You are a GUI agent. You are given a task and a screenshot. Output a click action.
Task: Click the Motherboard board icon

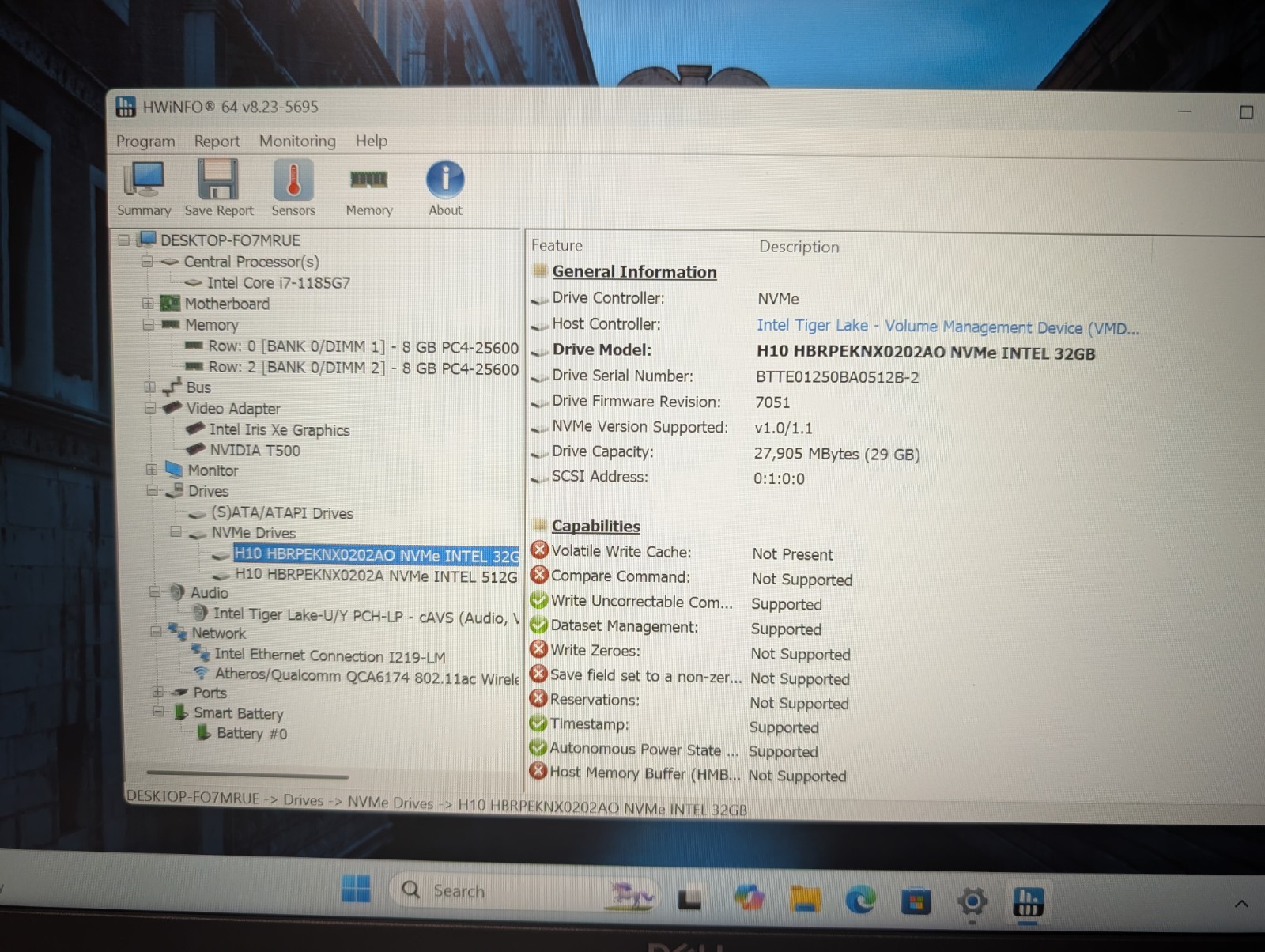click(170, 304)
